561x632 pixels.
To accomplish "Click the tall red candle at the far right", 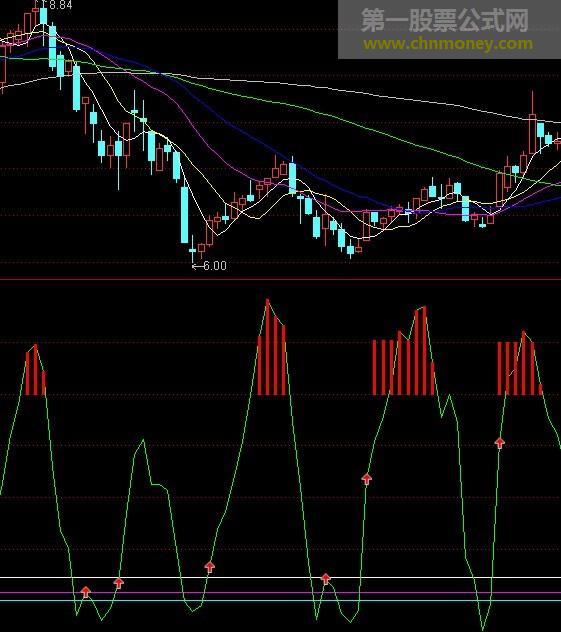I will pyautogui.click(x=532, y=134).
